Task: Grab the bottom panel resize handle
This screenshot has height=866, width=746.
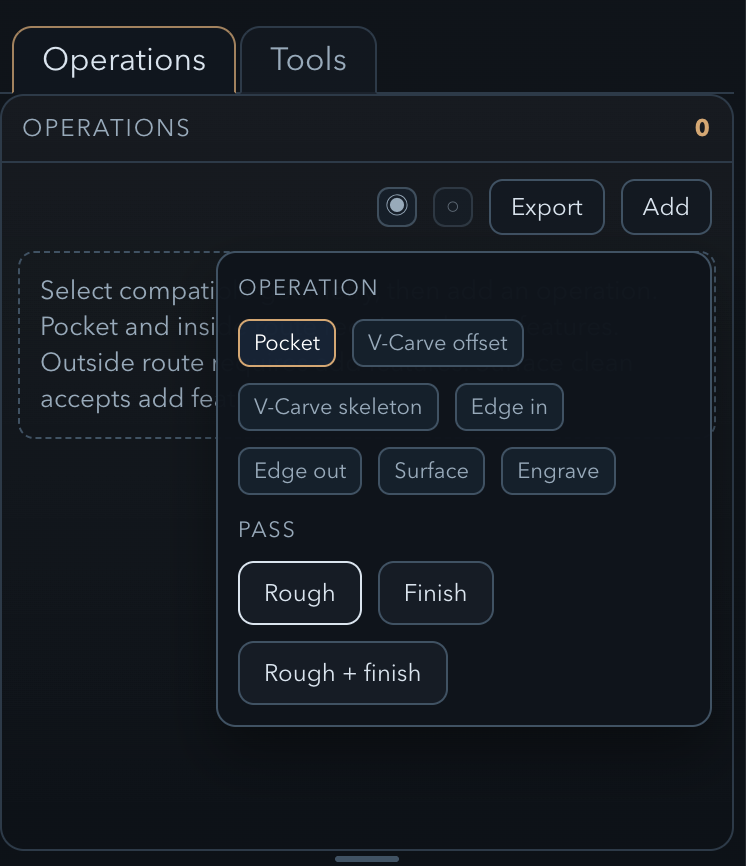Action: 367,858
